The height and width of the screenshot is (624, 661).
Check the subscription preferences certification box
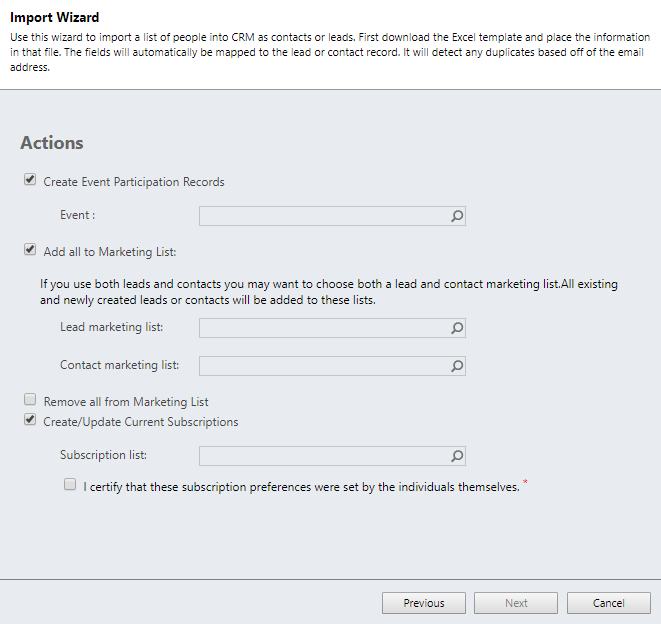tap(70, 484)
